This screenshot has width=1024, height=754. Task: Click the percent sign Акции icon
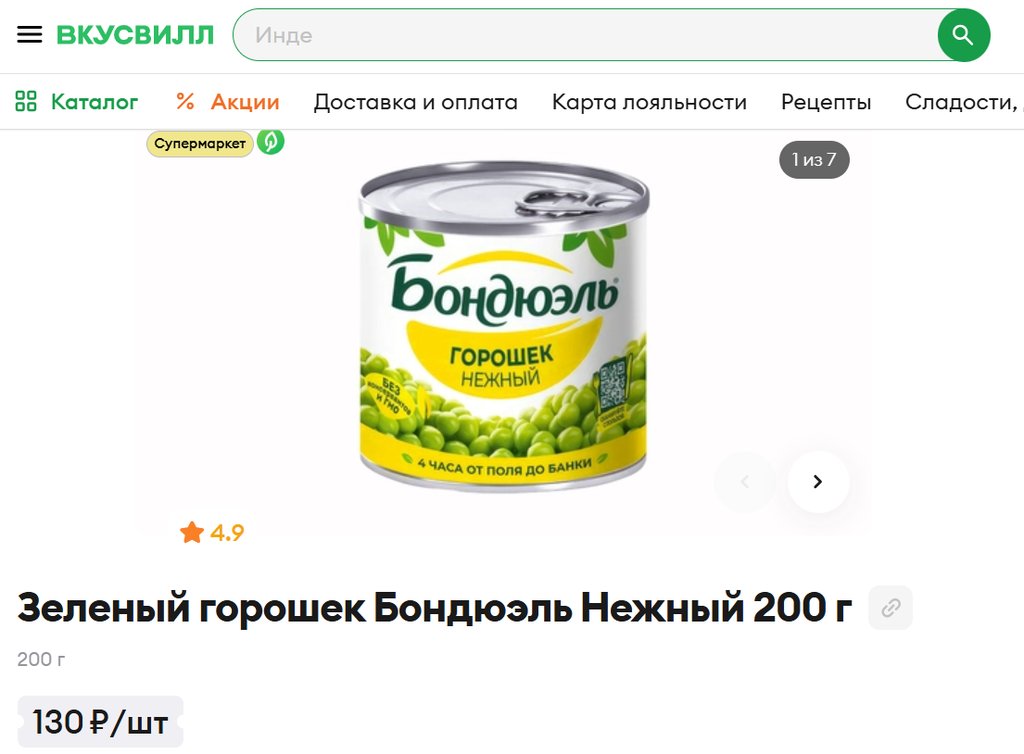[x=185, y=101]
